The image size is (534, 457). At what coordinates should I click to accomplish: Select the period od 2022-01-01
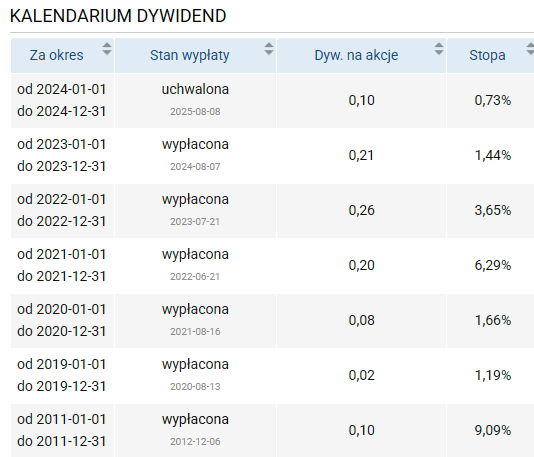(62, 200)
